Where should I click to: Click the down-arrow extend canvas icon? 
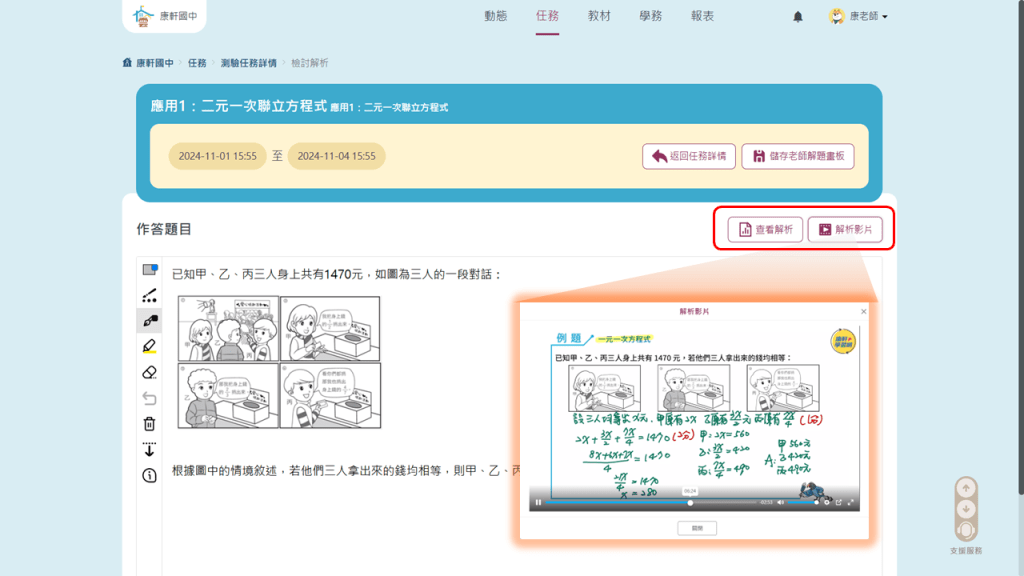pos(150,450)
